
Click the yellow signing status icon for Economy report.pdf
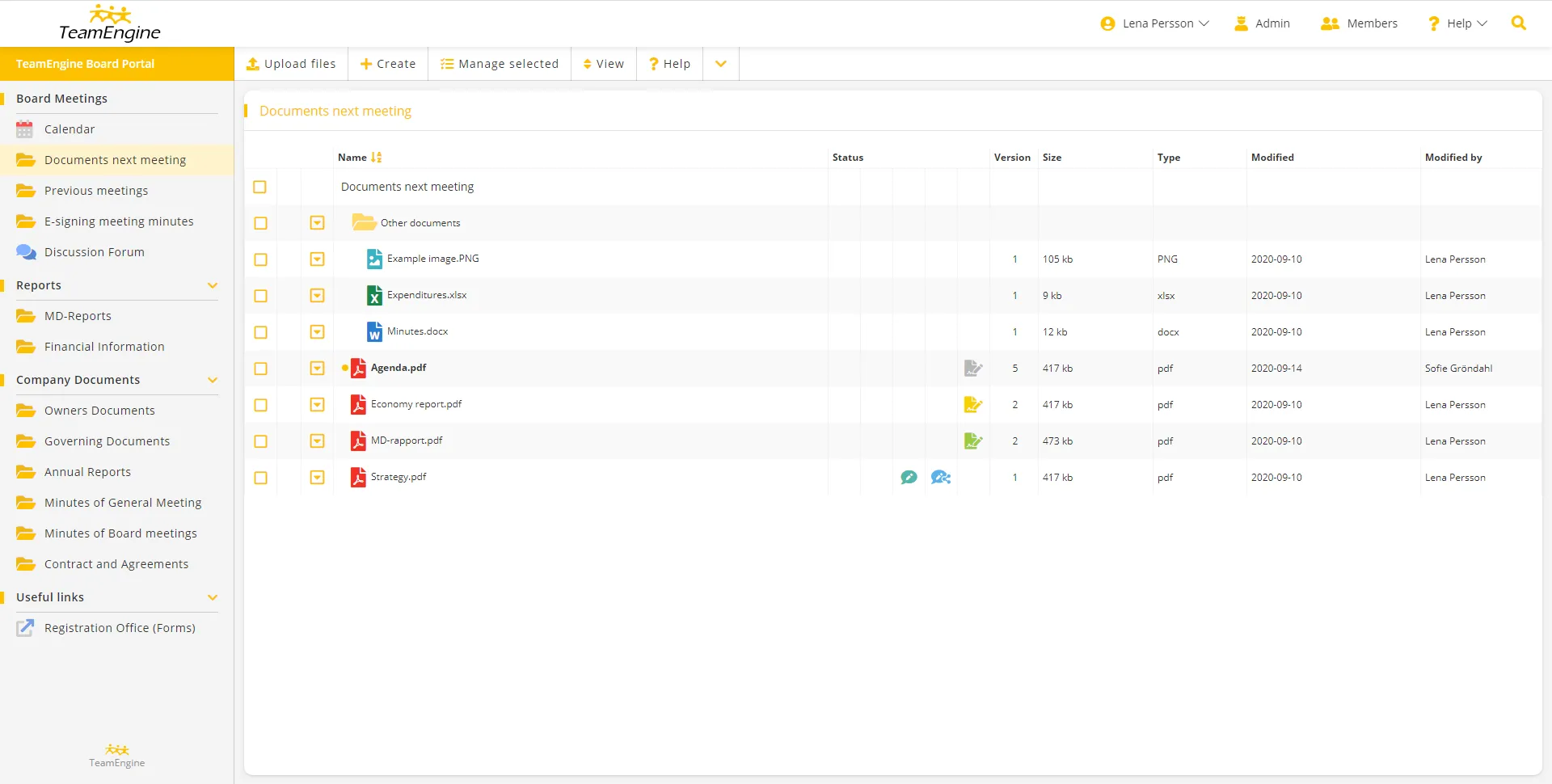(973, 405)
